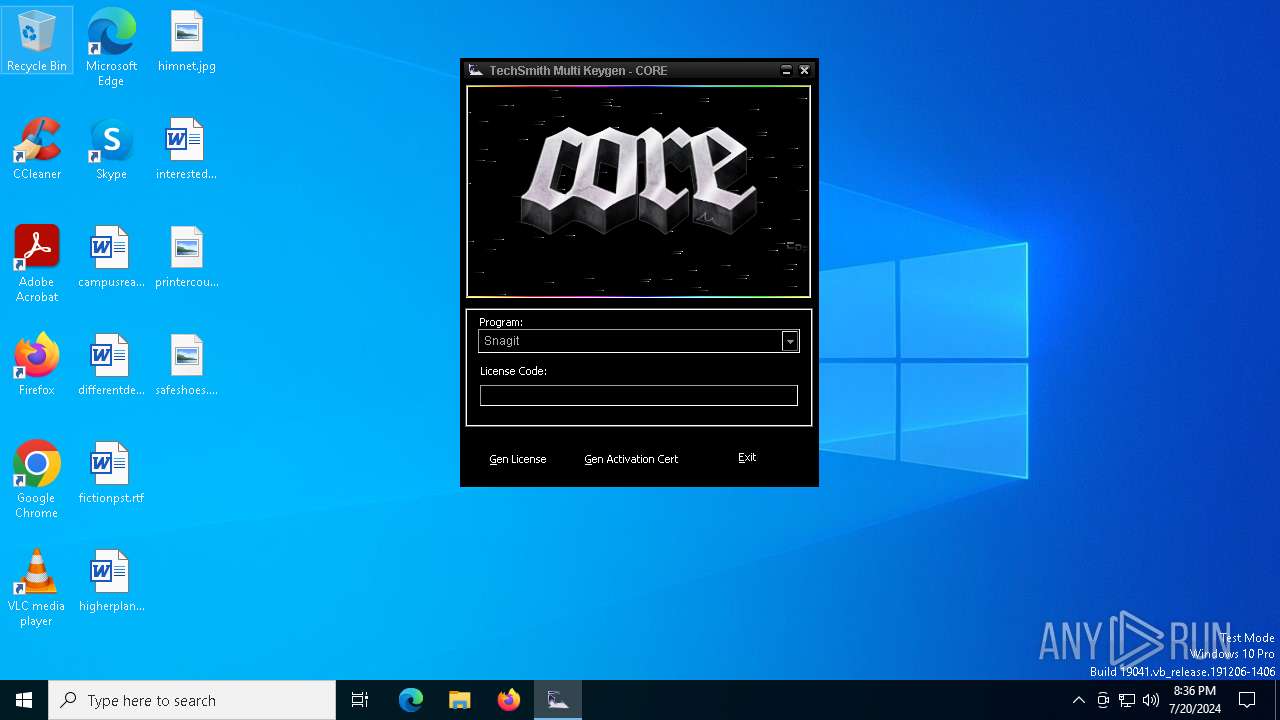Image resolution: width=1280 pixels, height=720 pixels.
Task: Select the differentde... Word document
Action: tap(111, 364)
